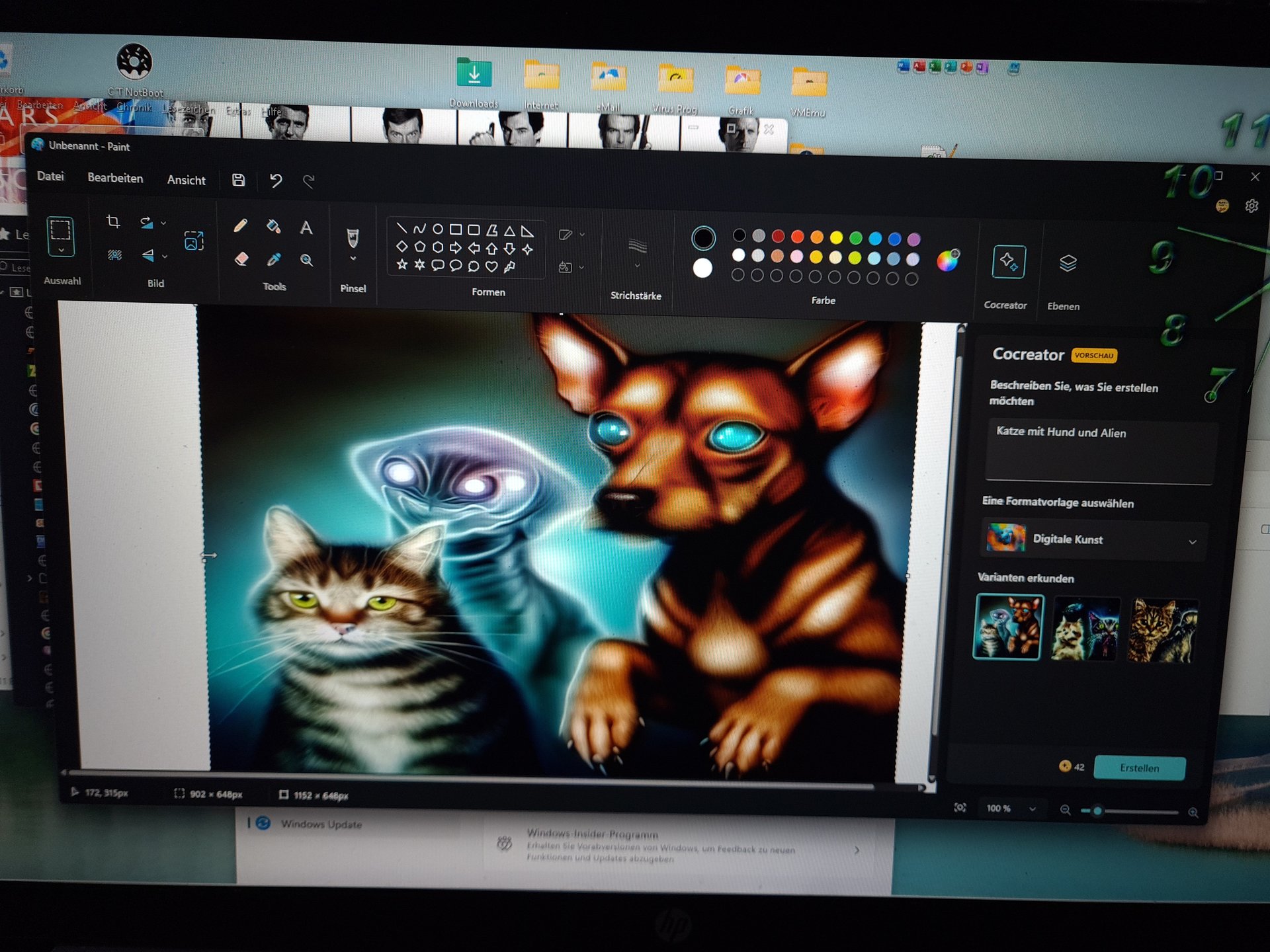This screenshot has height=952, width=1270.
Task: Select the five-point star shape
Action: [x=402, y=264]
